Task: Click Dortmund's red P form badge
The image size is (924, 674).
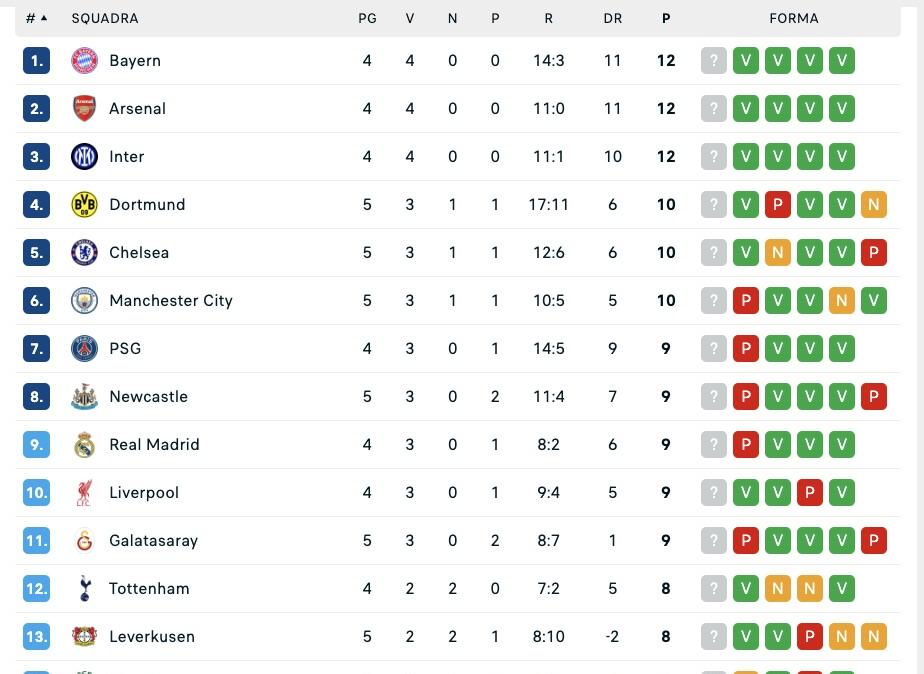Action: (778, 204)
